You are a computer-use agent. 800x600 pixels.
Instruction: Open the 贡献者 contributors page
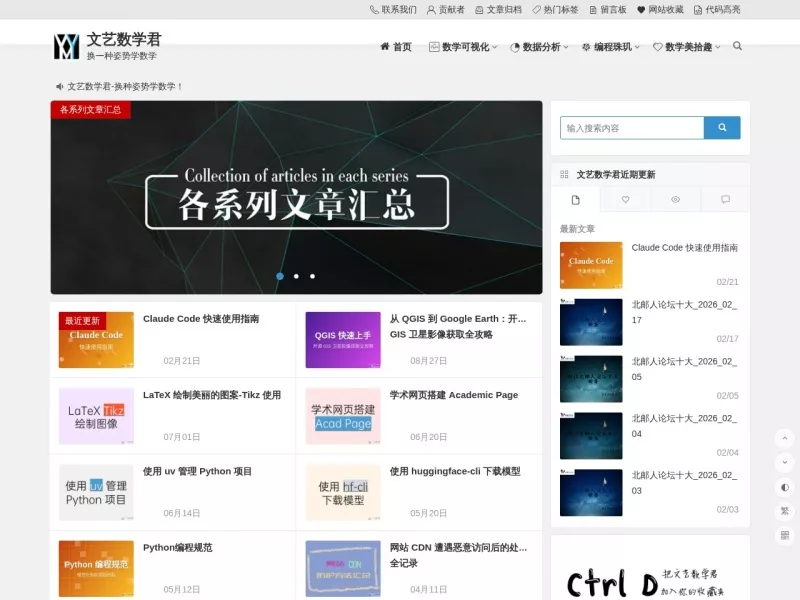(x=445, y=10)
